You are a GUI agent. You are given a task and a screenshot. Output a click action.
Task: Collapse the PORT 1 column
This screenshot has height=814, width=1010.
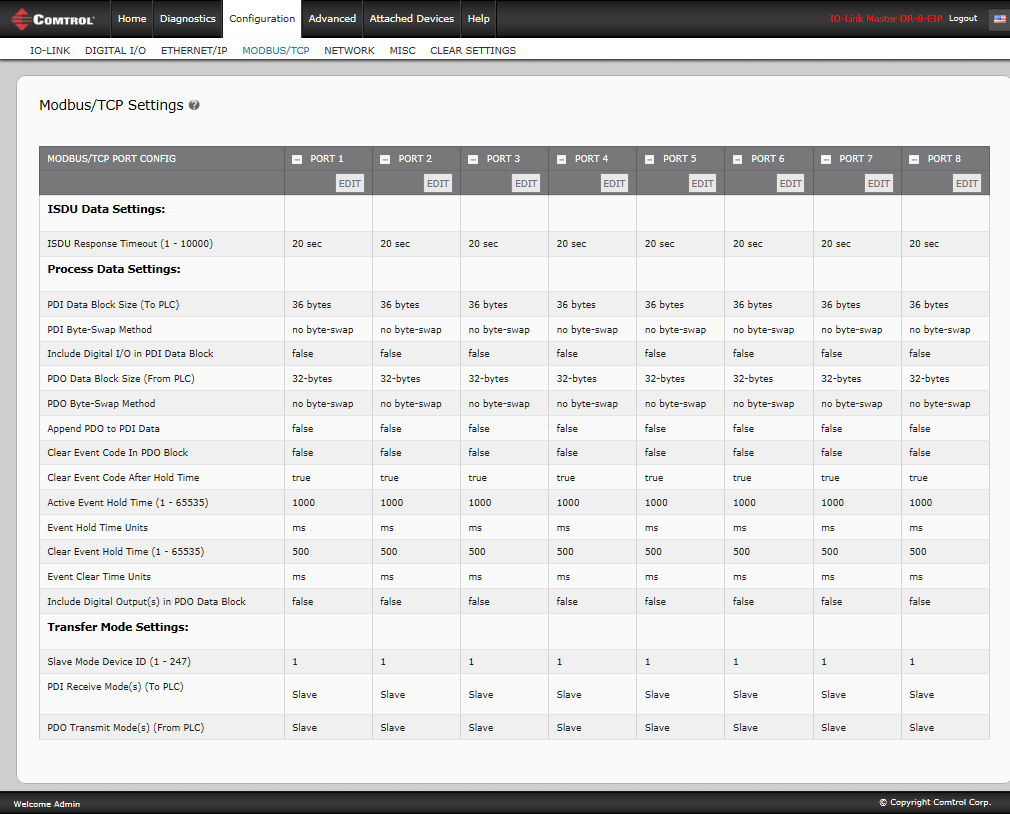pos(297,159)
